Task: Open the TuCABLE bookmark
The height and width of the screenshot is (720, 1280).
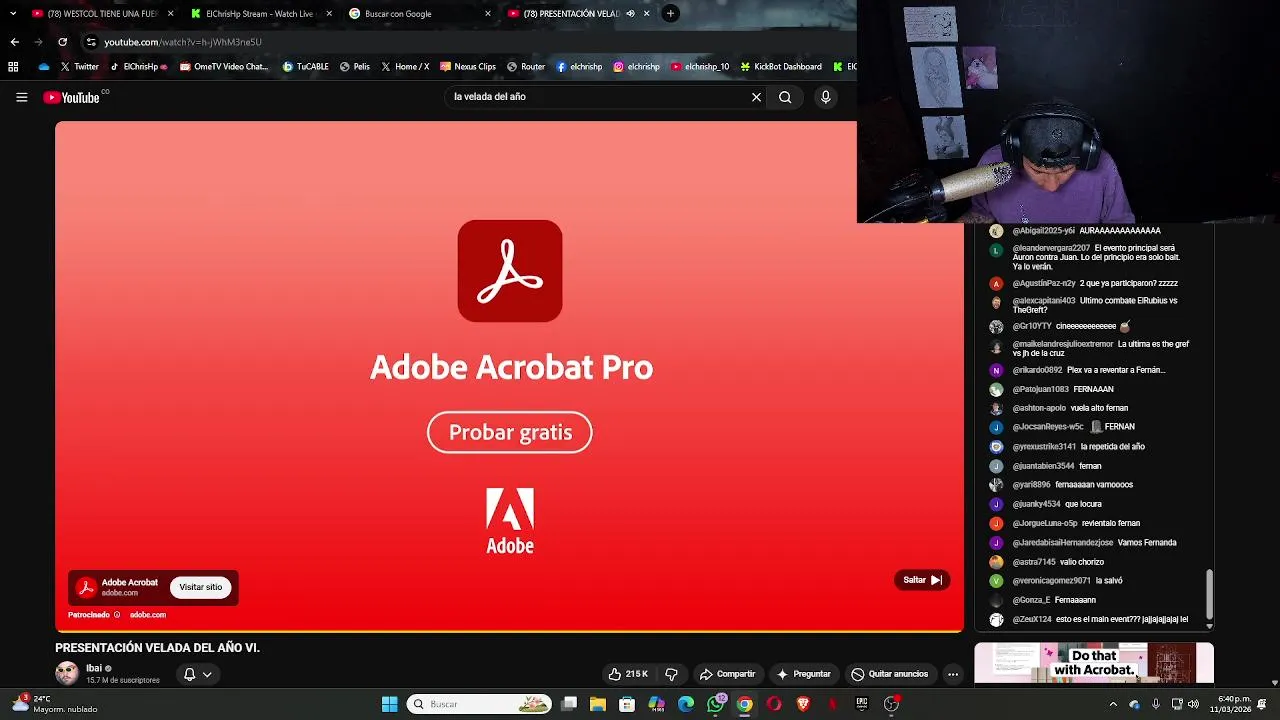Action: (305, 67)
